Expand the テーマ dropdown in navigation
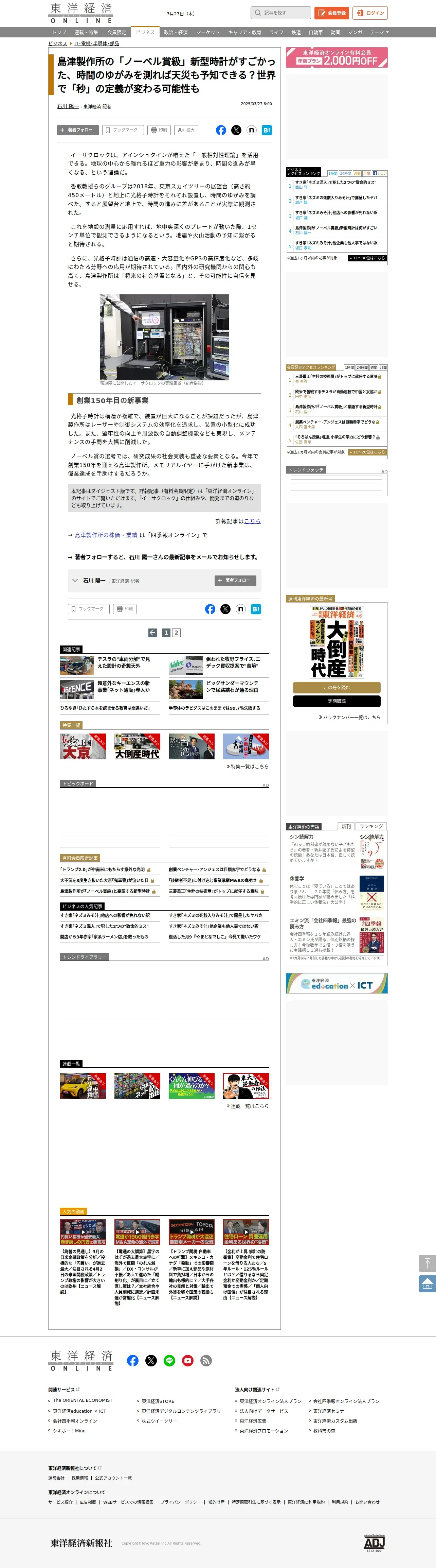 click(x=379, y=32)
